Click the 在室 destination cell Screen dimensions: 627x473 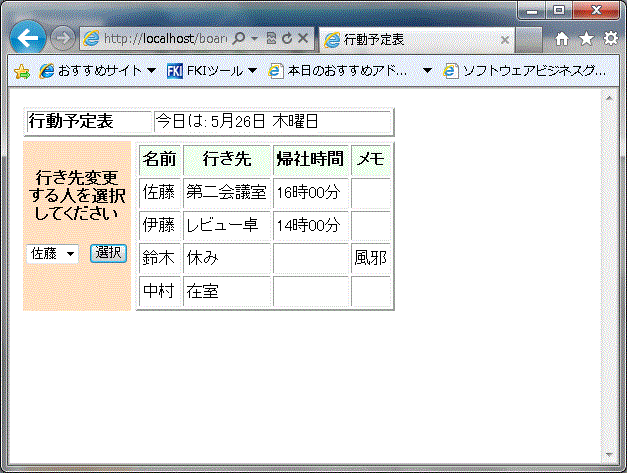click(227, 291)
